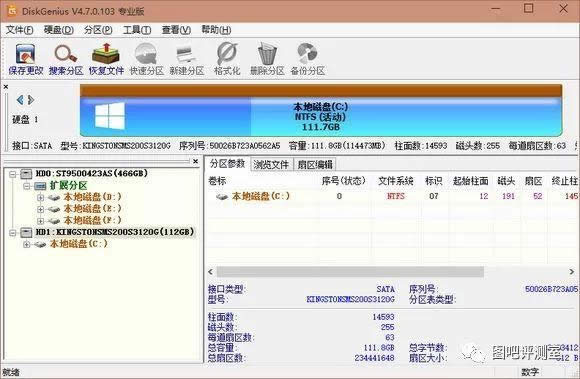Open the 备份分区 backup partition tool
This screenshot has height=379, width=580.
[307, 59]
